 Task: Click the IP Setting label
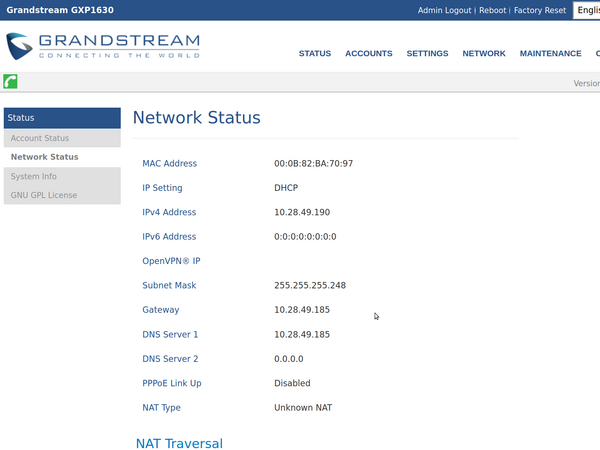[162, 188]
